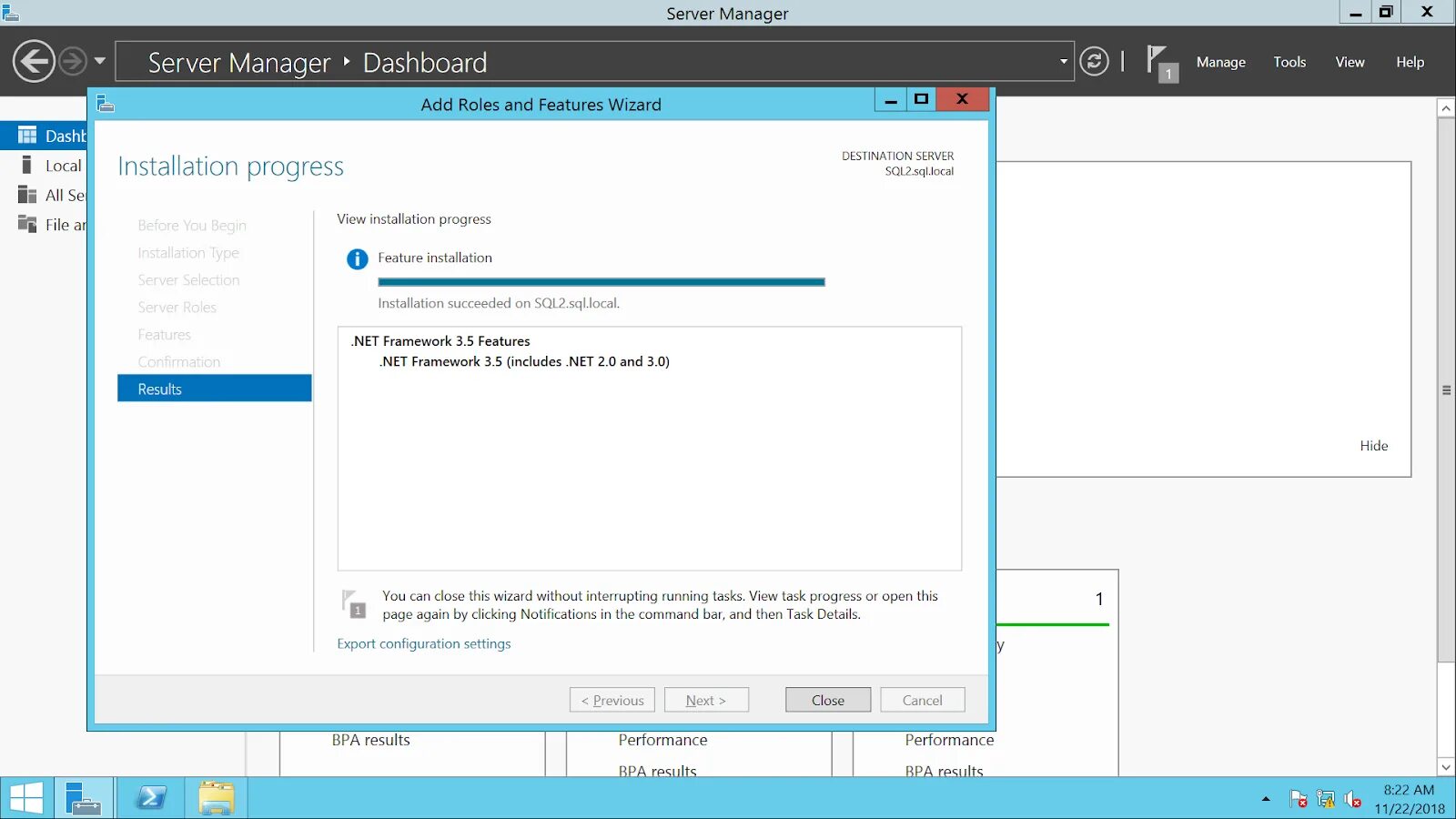Screen dimensions: 1456x819
Task: Click the forward navigation arrow in Server Manager
Action: point(73,62)
